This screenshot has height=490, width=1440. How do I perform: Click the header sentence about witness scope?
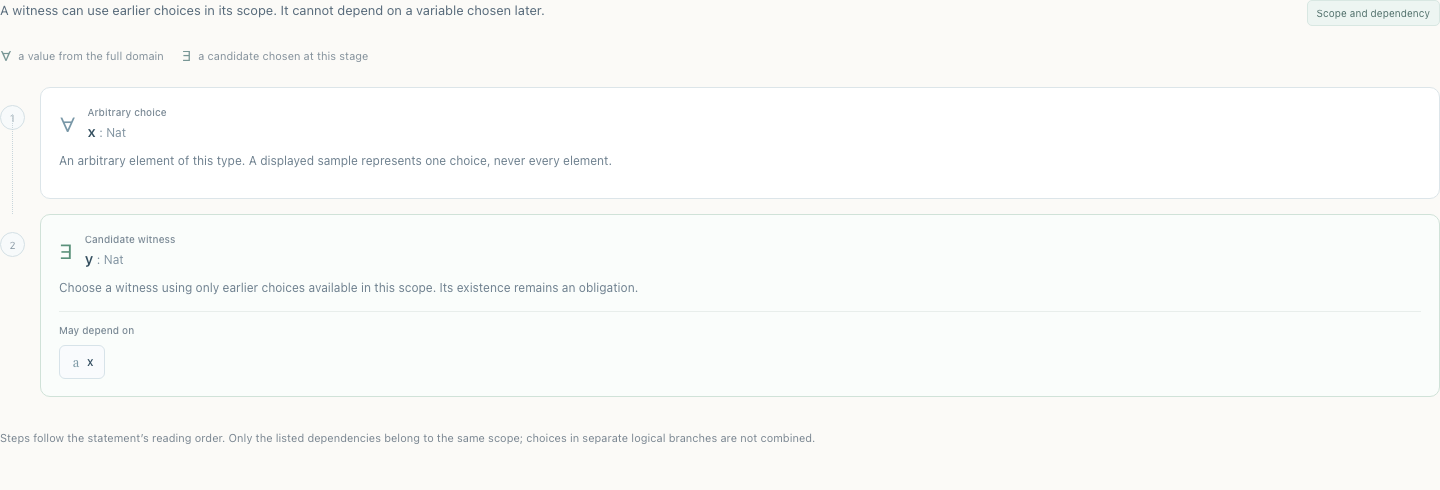click(x=272, y=11)
